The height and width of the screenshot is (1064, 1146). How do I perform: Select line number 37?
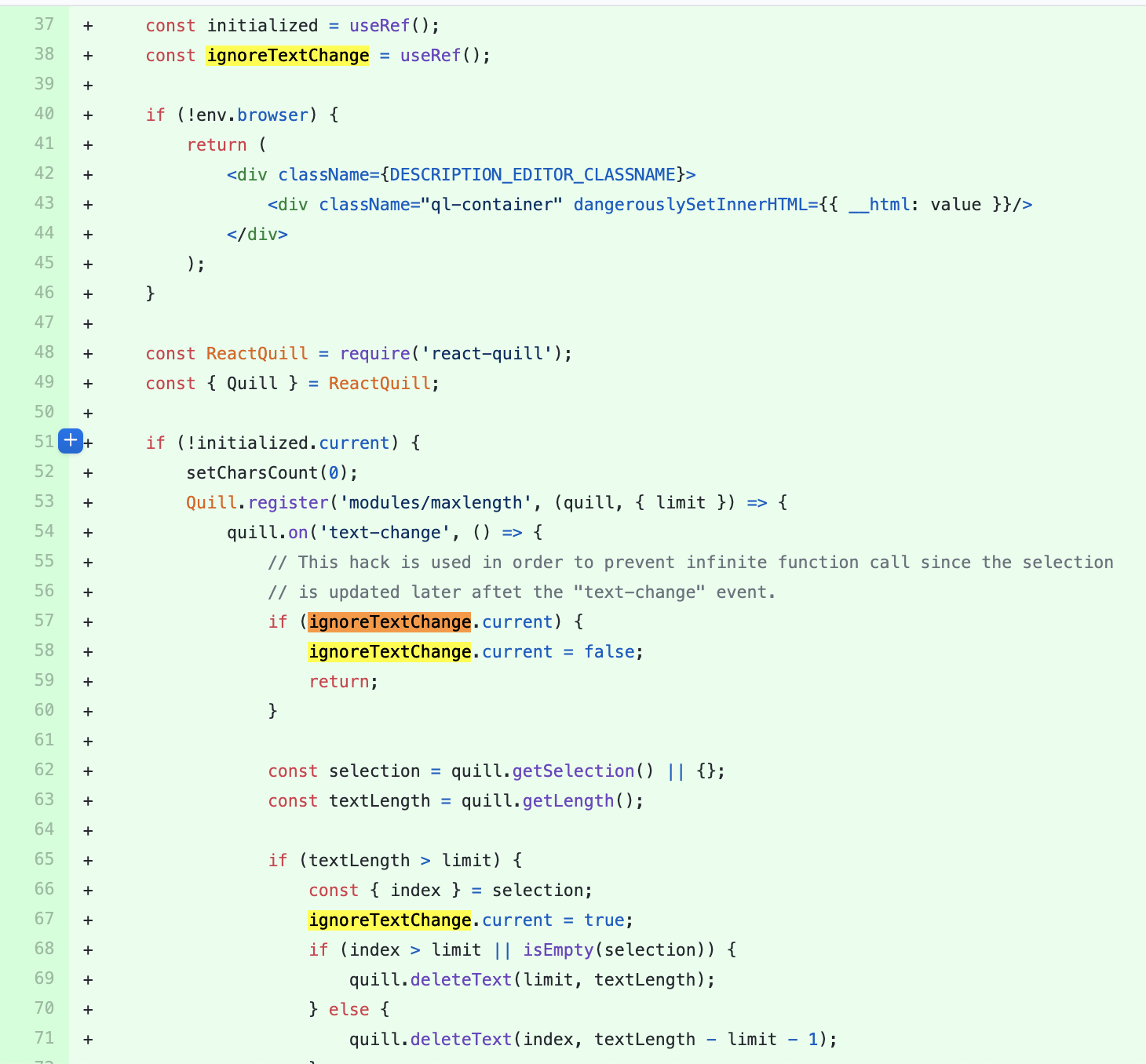44,24
